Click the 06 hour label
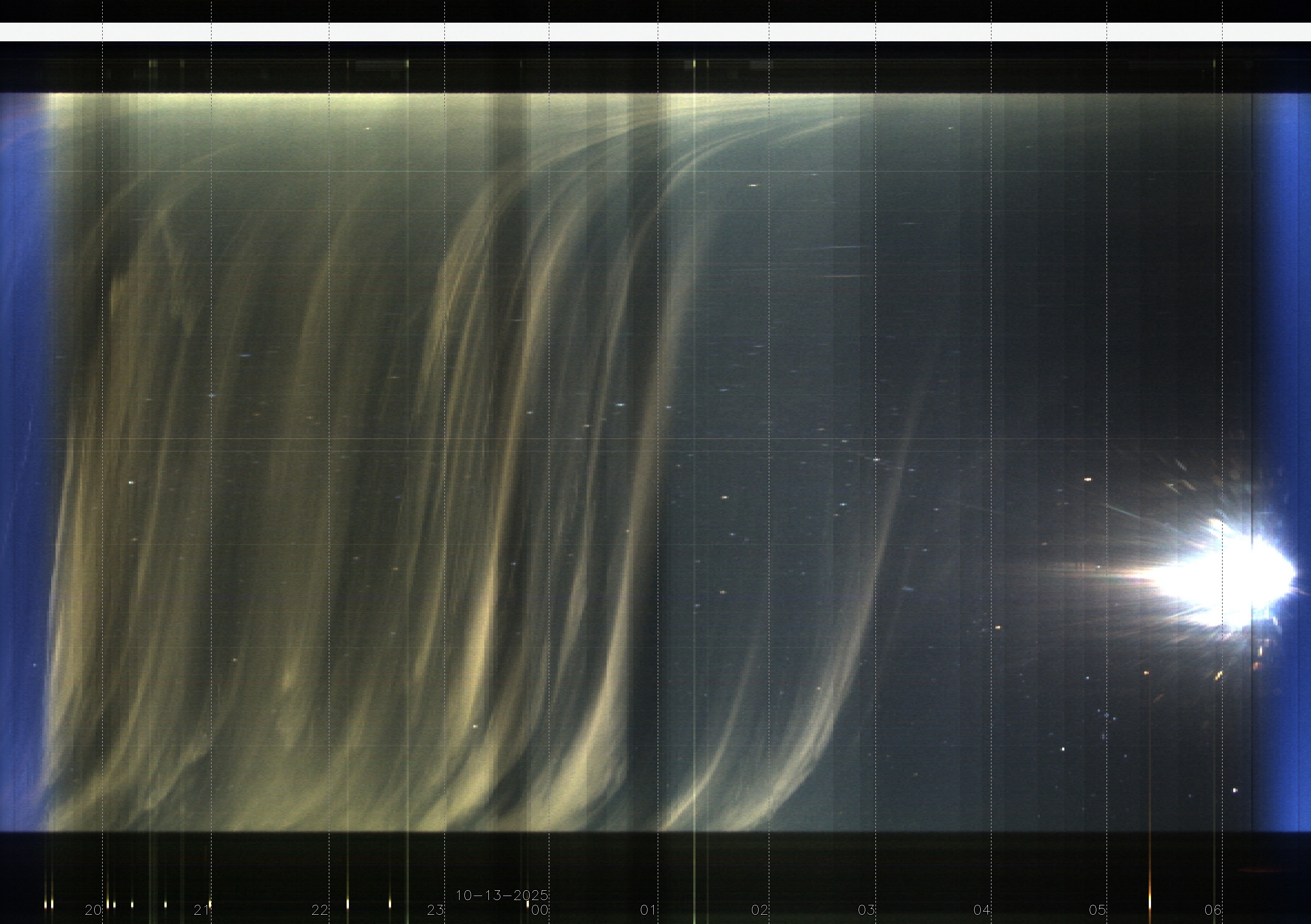The height and width of the screenshot is (924, 1311). point(1213,910)
